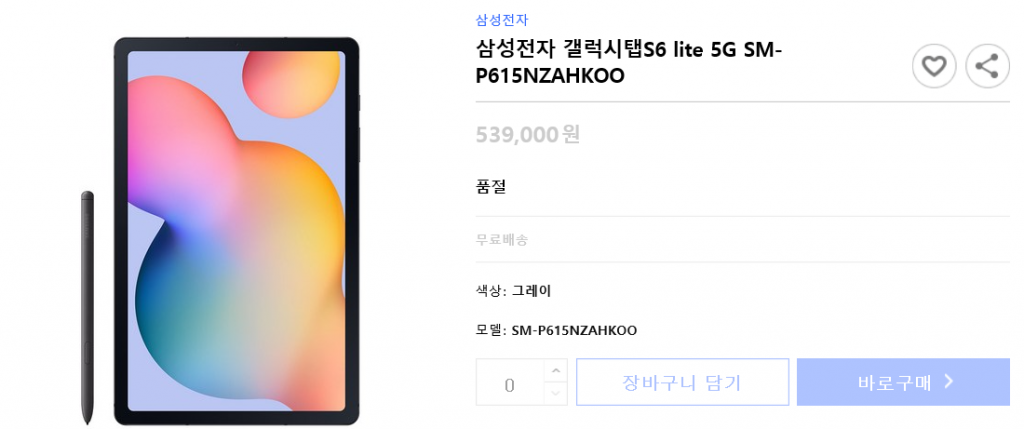
Task: Open the Galaxy Tab S6 lite tablet image
Action: [x=236, y=231]
